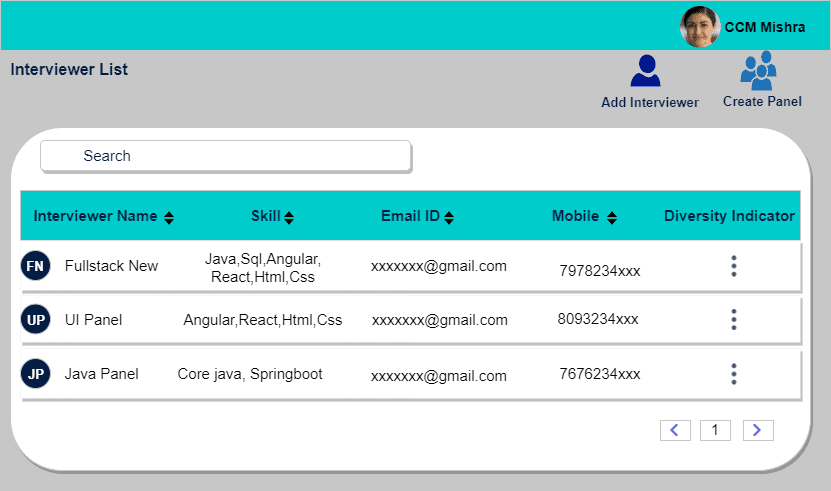
Task: Click mobile number 7978234xxx
Action: [600, 271]
